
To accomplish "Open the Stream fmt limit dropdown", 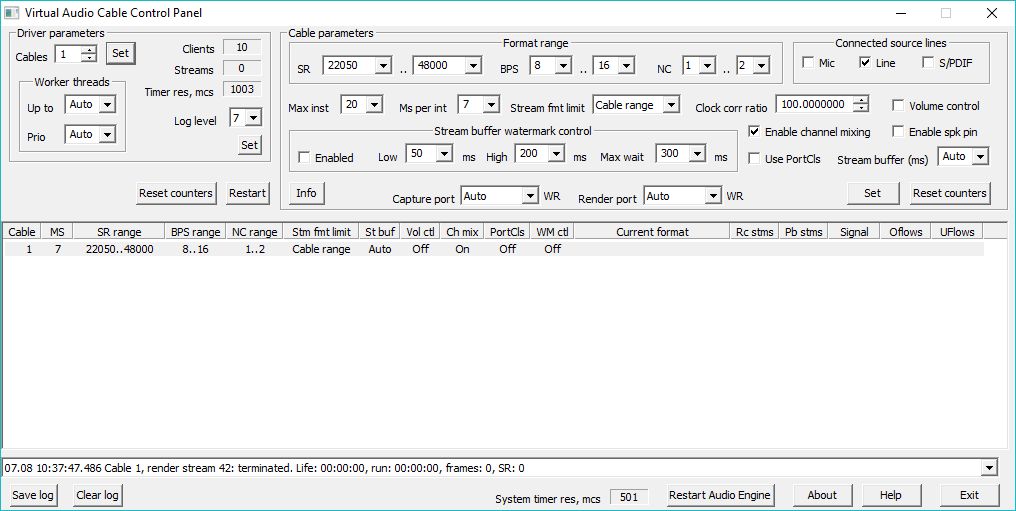I will coord(671,105).
